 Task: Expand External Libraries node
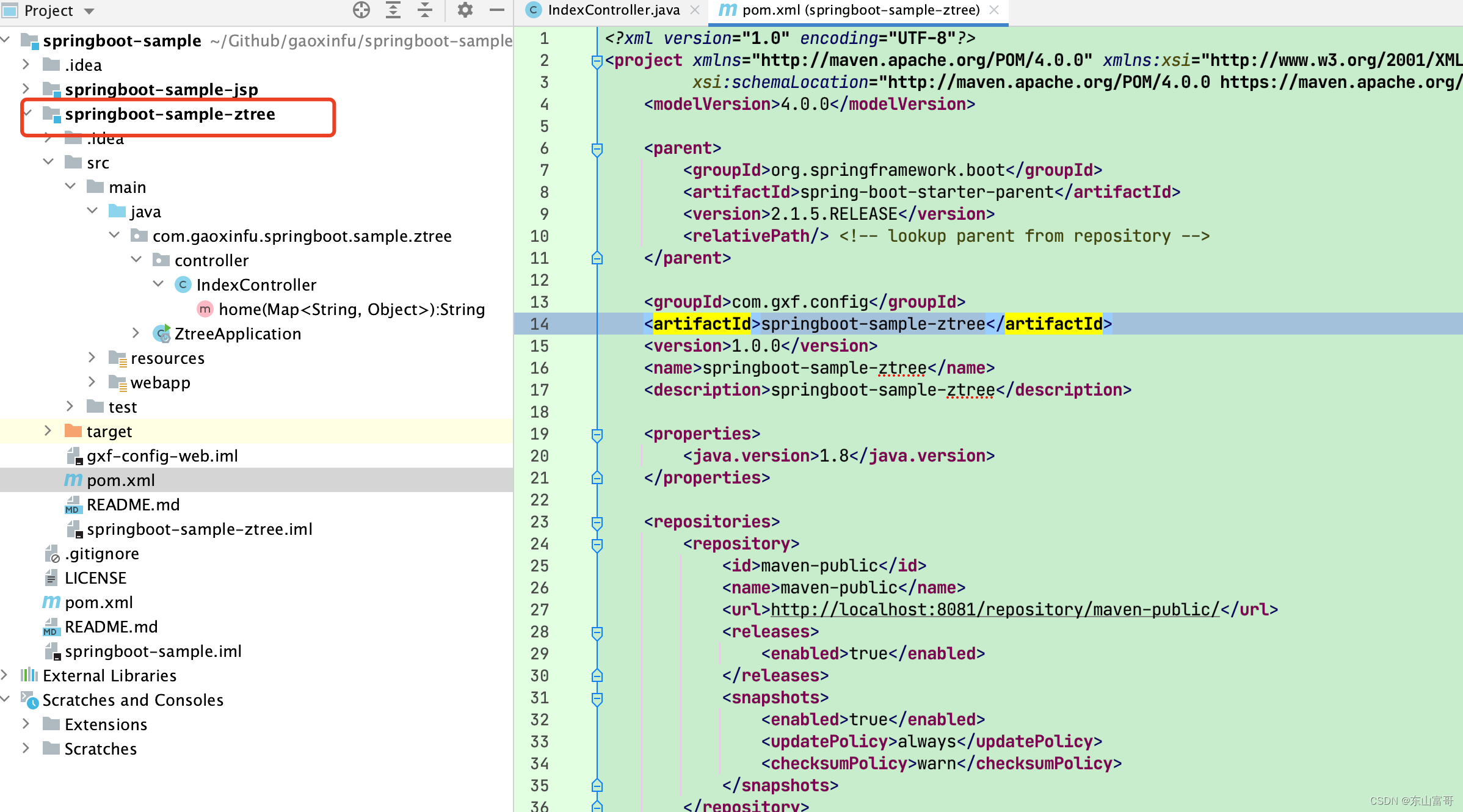click(x=4, y=675)
